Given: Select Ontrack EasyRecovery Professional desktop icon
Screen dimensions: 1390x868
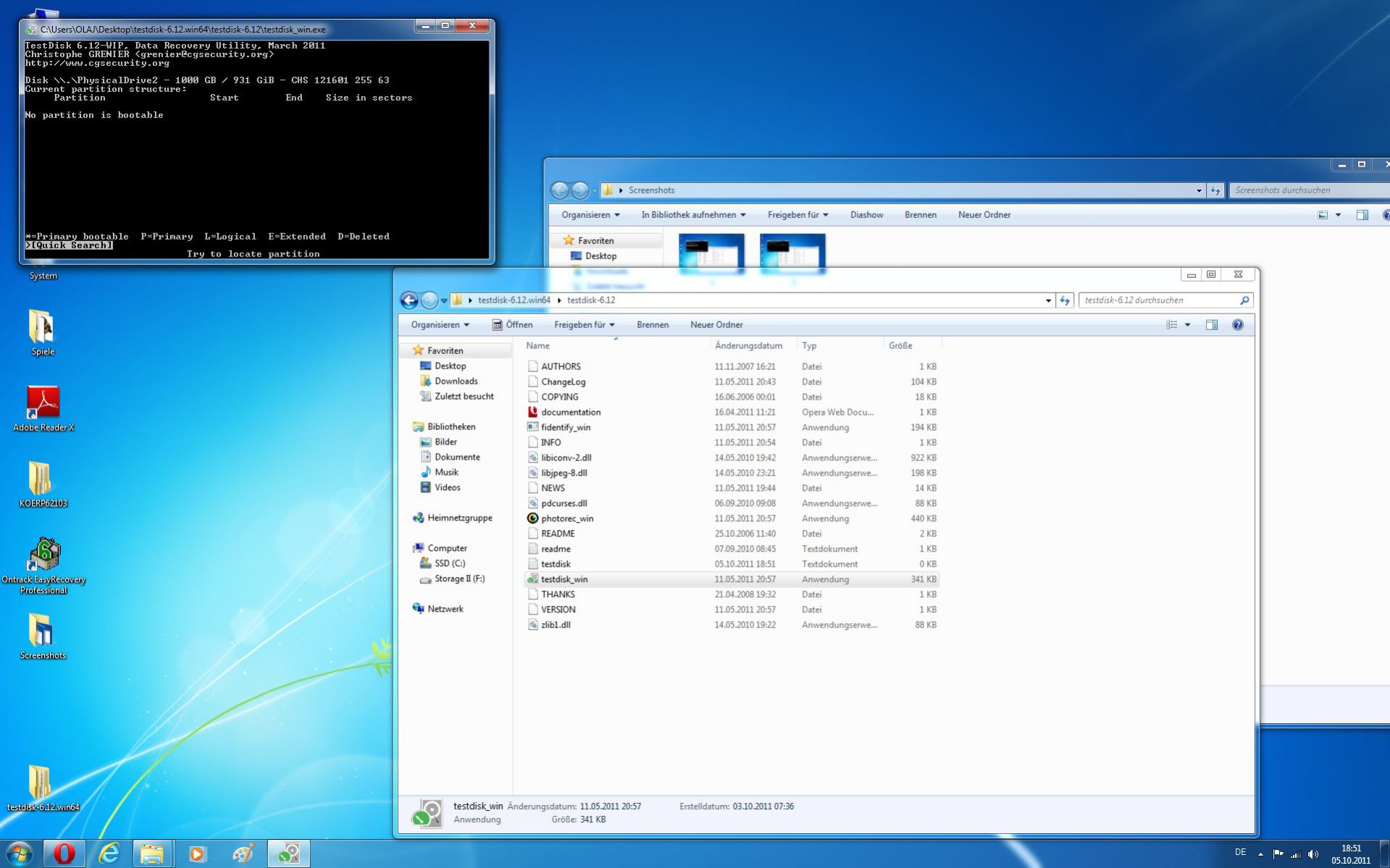Looking at the screenshot, I should coord(43,565).
